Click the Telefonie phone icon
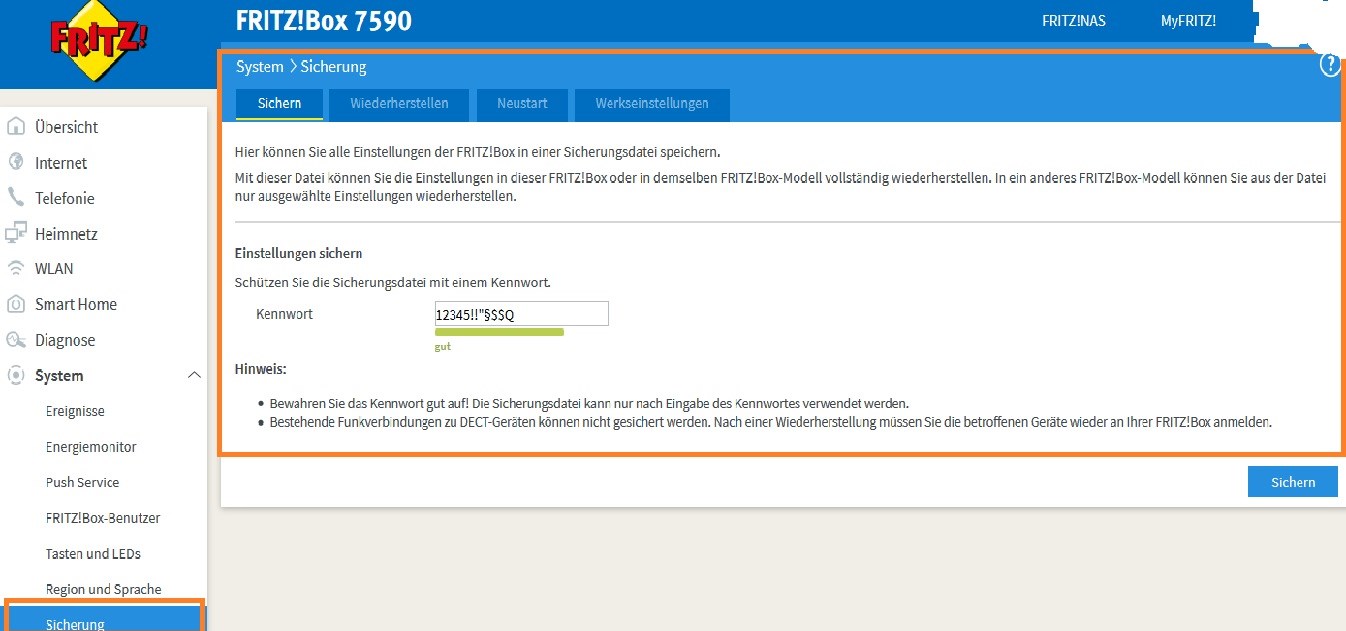 16,197
